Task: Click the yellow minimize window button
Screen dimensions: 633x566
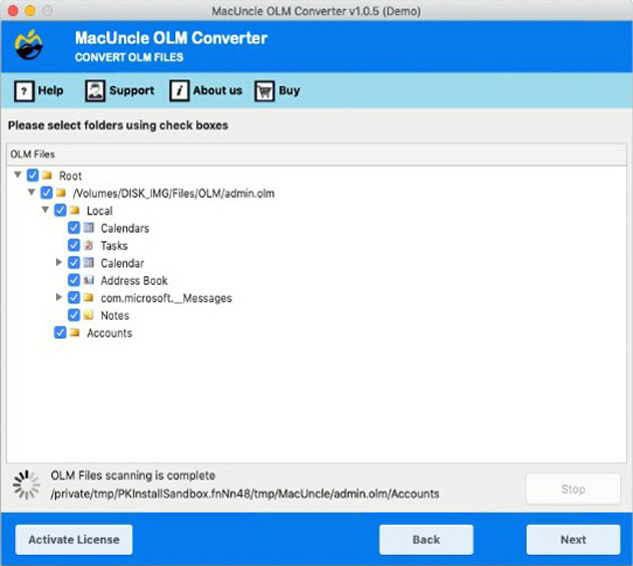Action: point(30,10)
